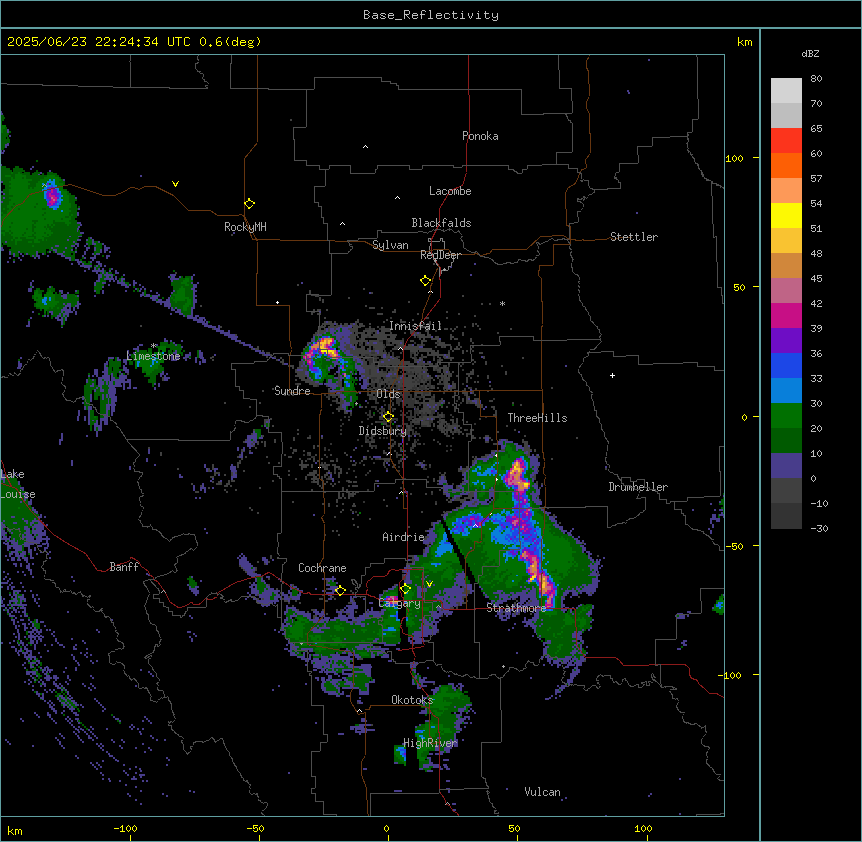
Task: Select the Lacombe city label
Action: pos(450,191)
